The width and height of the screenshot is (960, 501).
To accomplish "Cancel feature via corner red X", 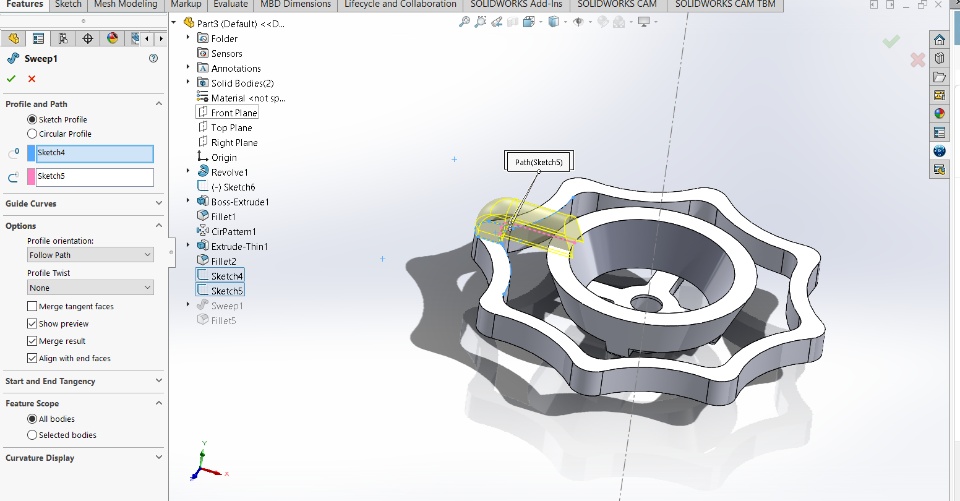I will (x=917, y=60).
